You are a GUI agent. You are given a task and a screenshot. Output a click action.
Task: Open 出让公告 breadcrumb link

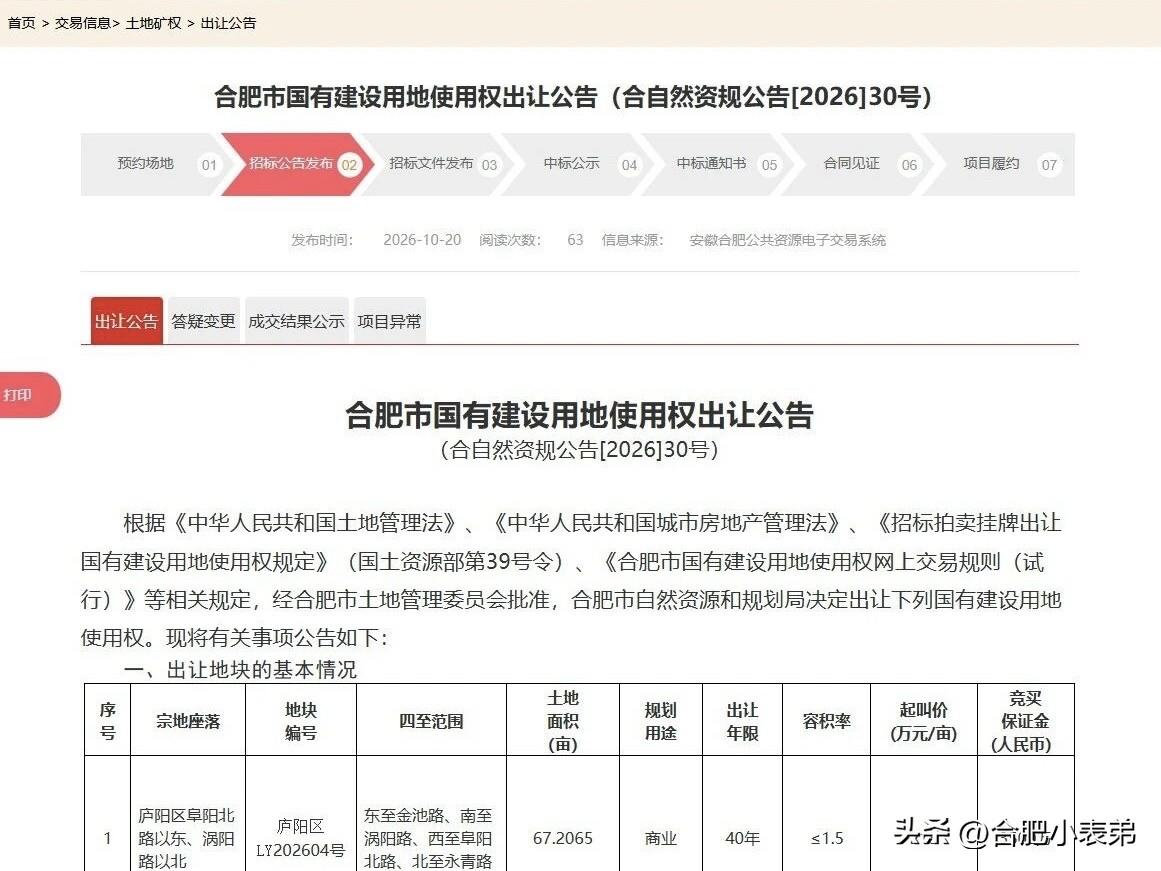[228, 23]
